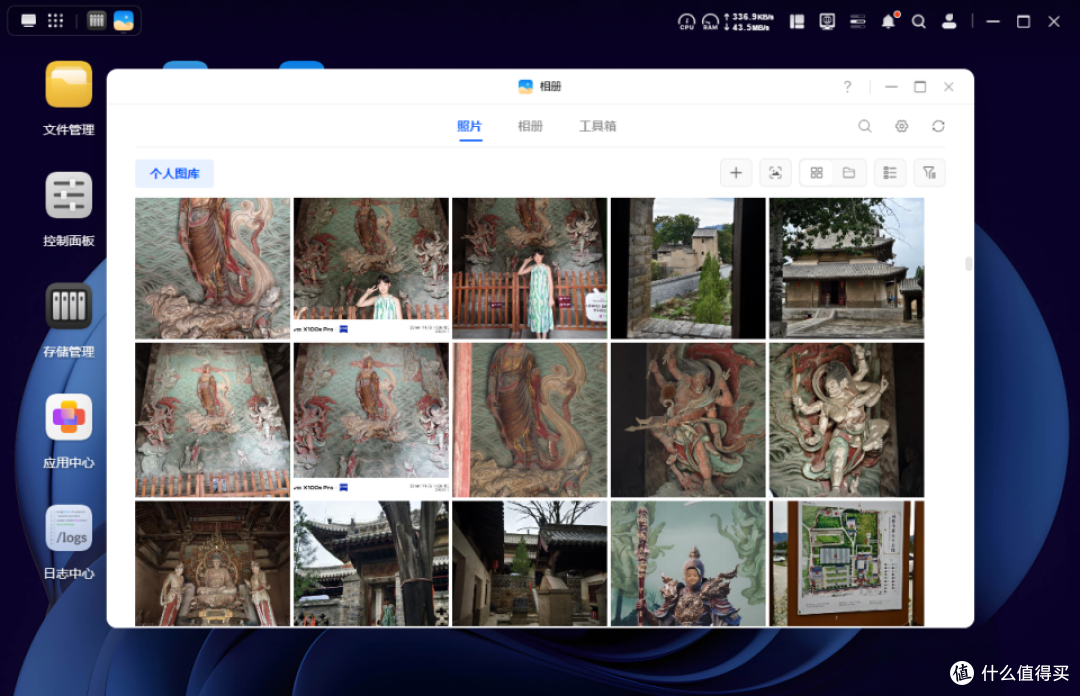Toggle the list layout view
The height and width of the screenshot is (696, 1080).
pos(890,173)
